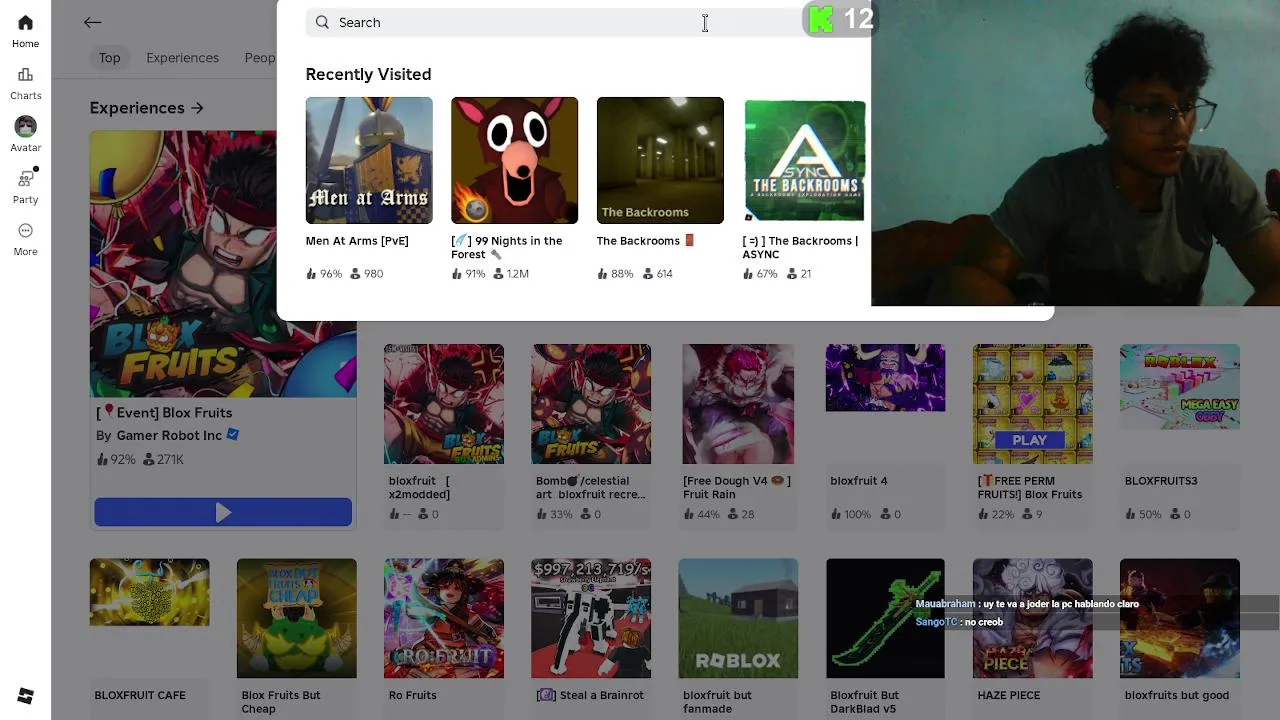Click the 1.2M player count text
1280x720 pixels.
tap(517, 274)
